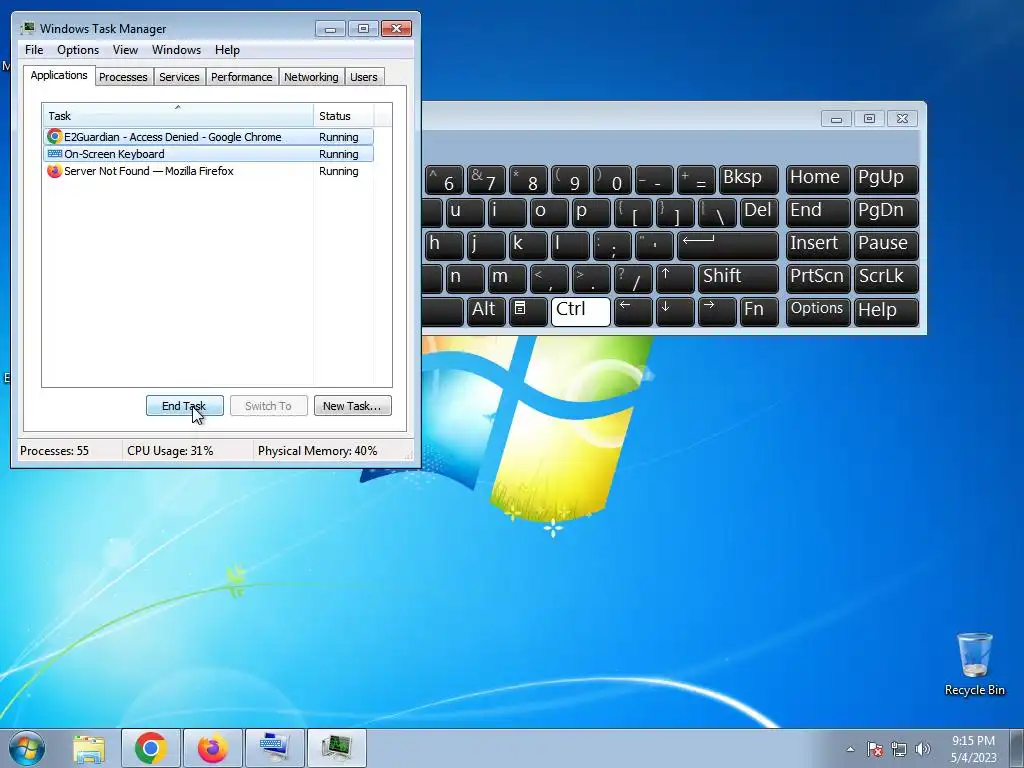Click the forward slash question key
The width and height of the screenshot is (1024, 768).
click(633, 278)
